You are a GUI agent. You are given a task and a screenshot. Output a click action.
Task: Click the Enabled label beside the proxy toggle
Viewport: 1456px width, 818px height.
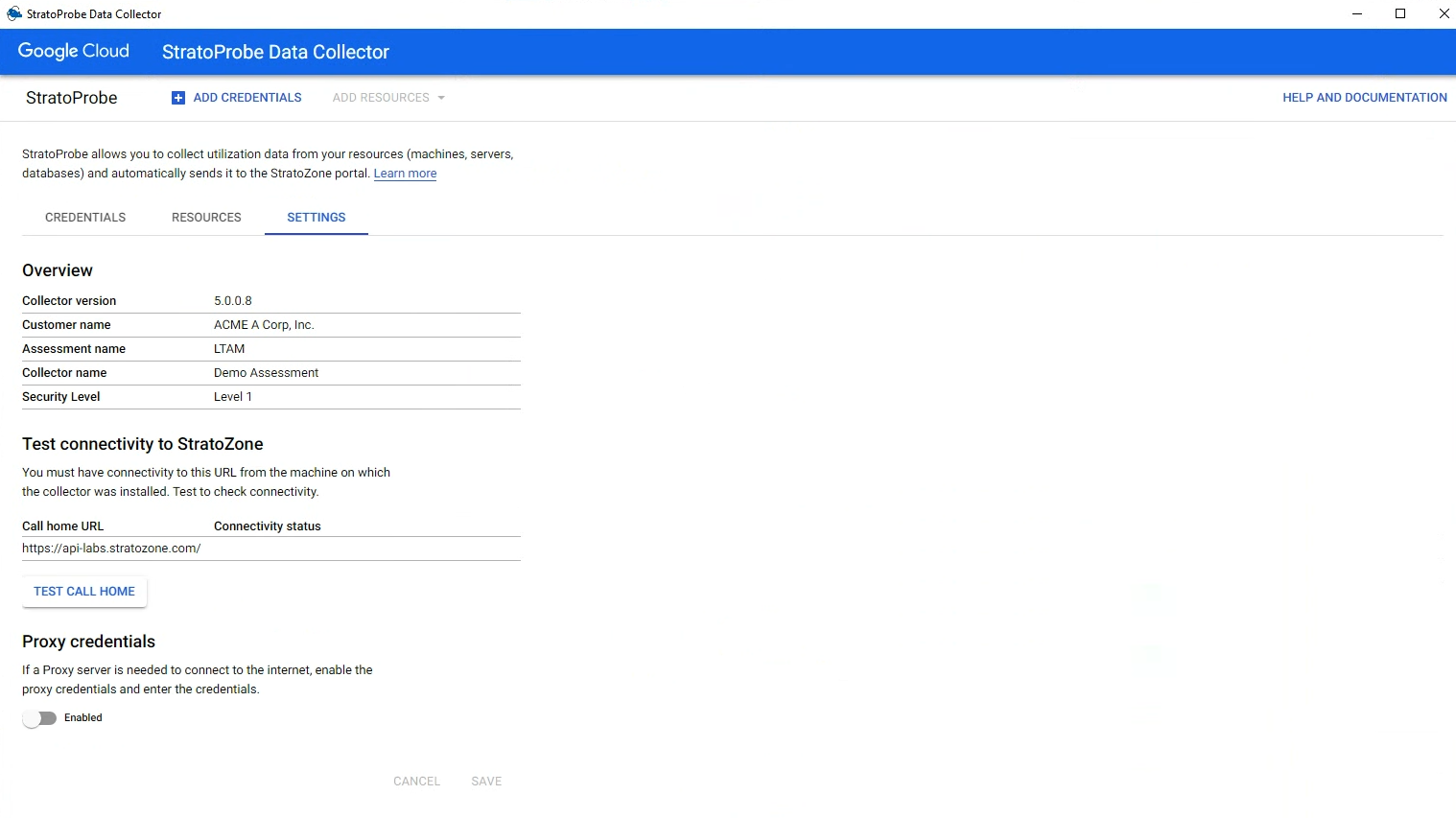coord(83,718)
